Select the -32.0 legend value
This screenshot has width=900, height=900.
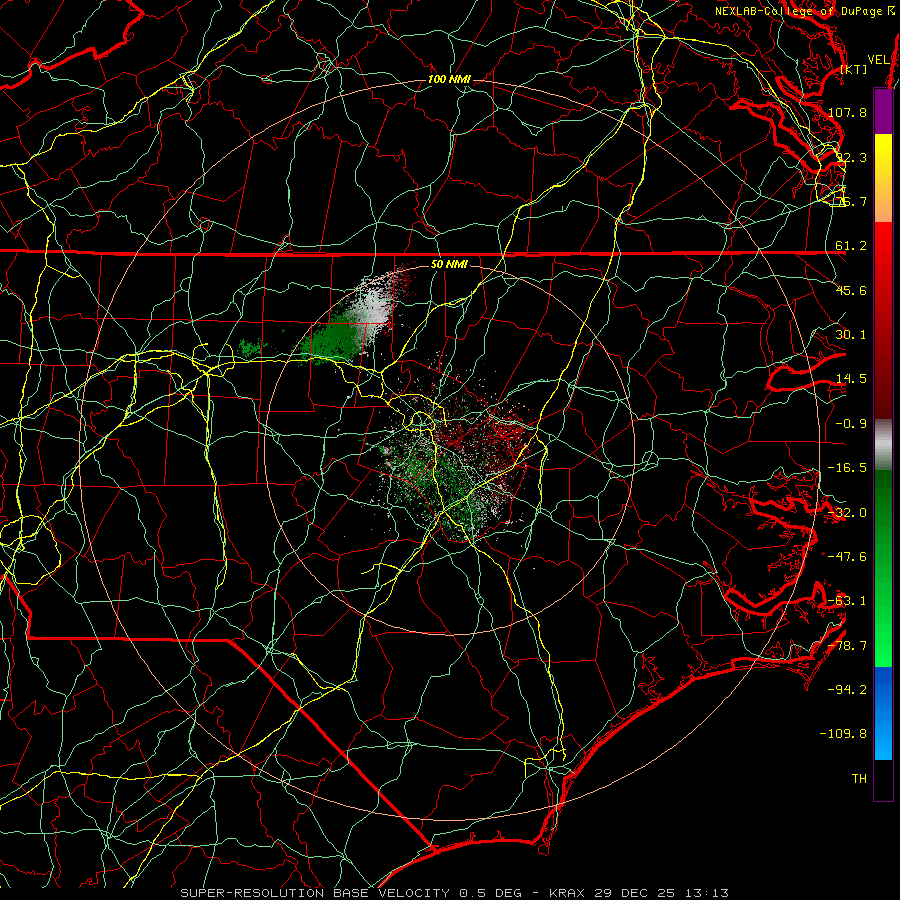pyautogui.click(x=847, y=513)
